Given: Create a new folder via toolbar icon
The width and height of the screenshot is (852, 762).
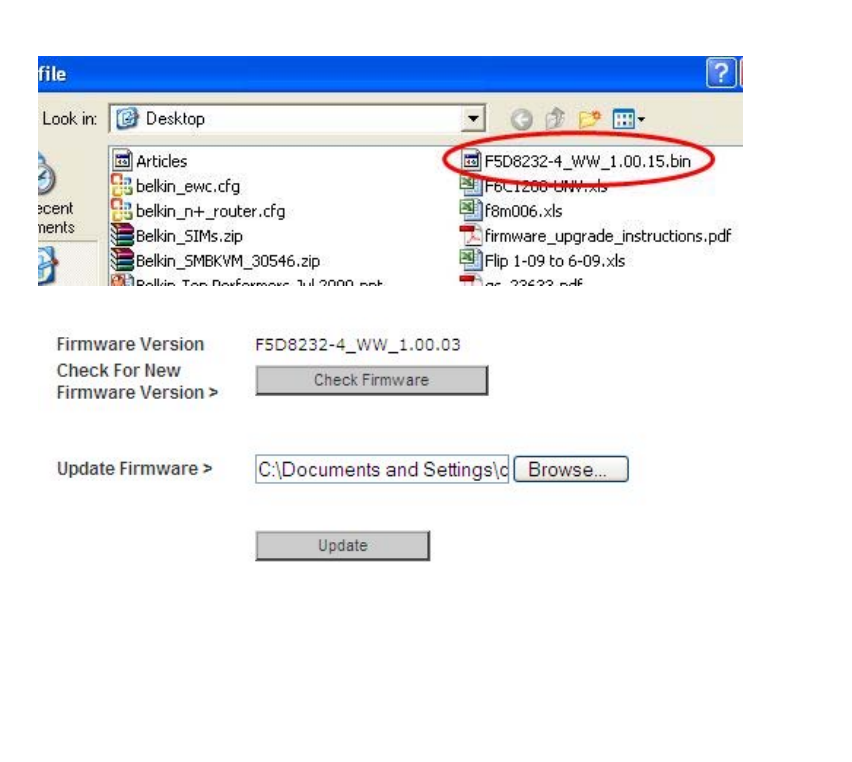Looking at the screenshot, I should tap(589, 118).
